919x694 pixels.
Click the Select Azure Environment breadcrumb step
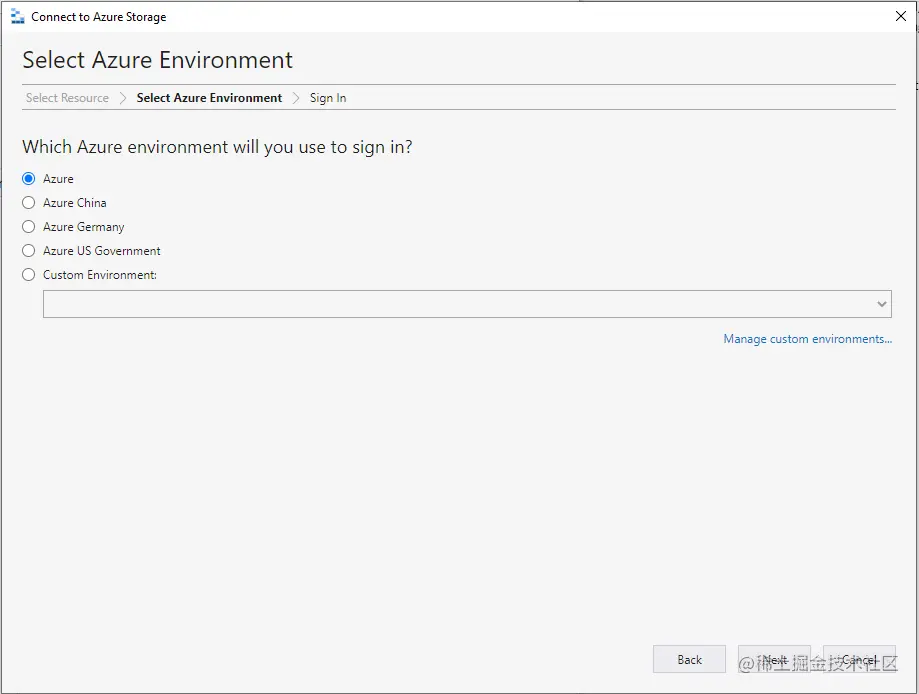[x=208, y=97]
